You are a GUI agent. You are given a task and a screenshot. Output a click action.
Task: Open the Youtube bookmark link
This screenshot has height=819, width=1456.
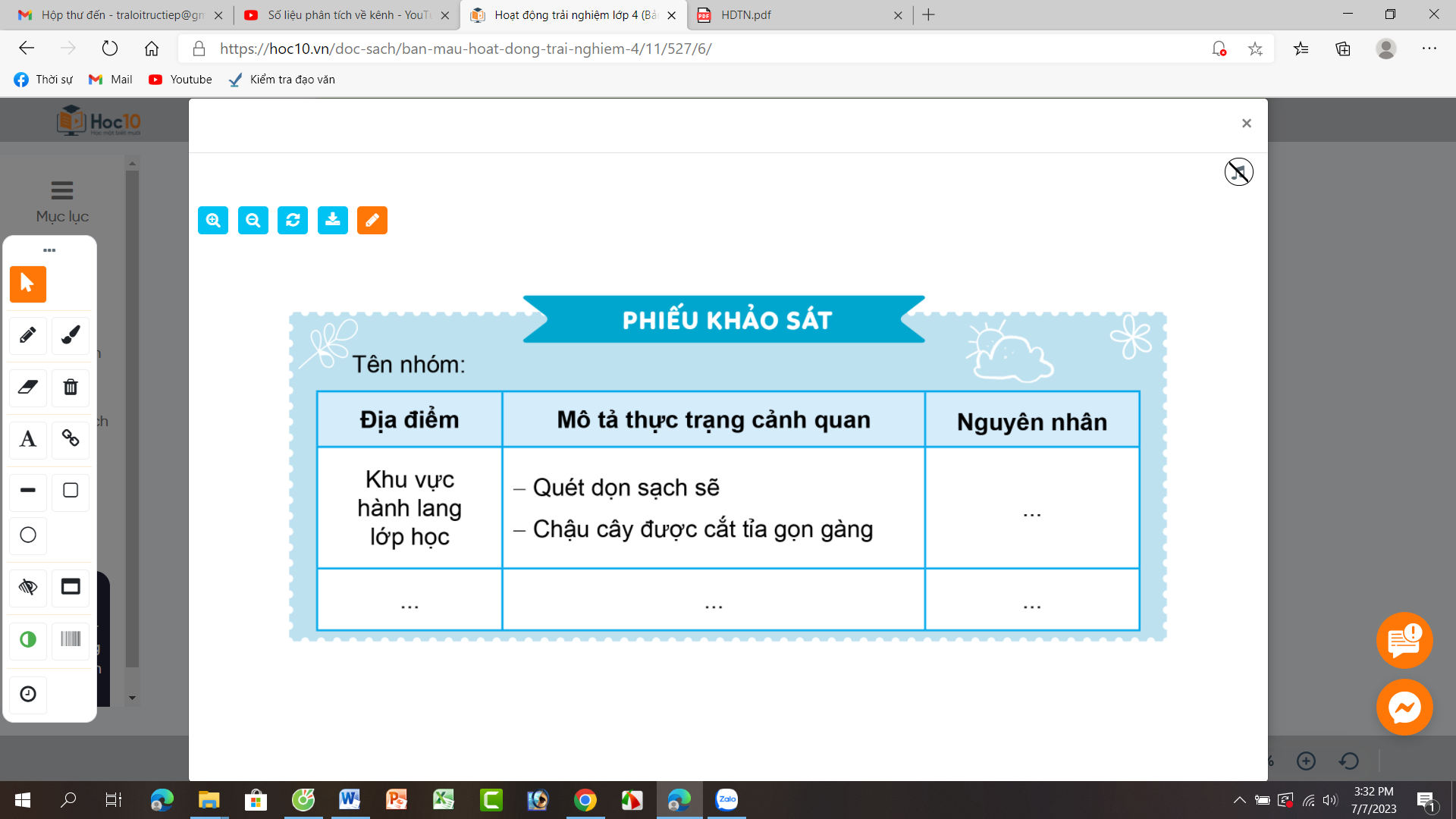180,80
